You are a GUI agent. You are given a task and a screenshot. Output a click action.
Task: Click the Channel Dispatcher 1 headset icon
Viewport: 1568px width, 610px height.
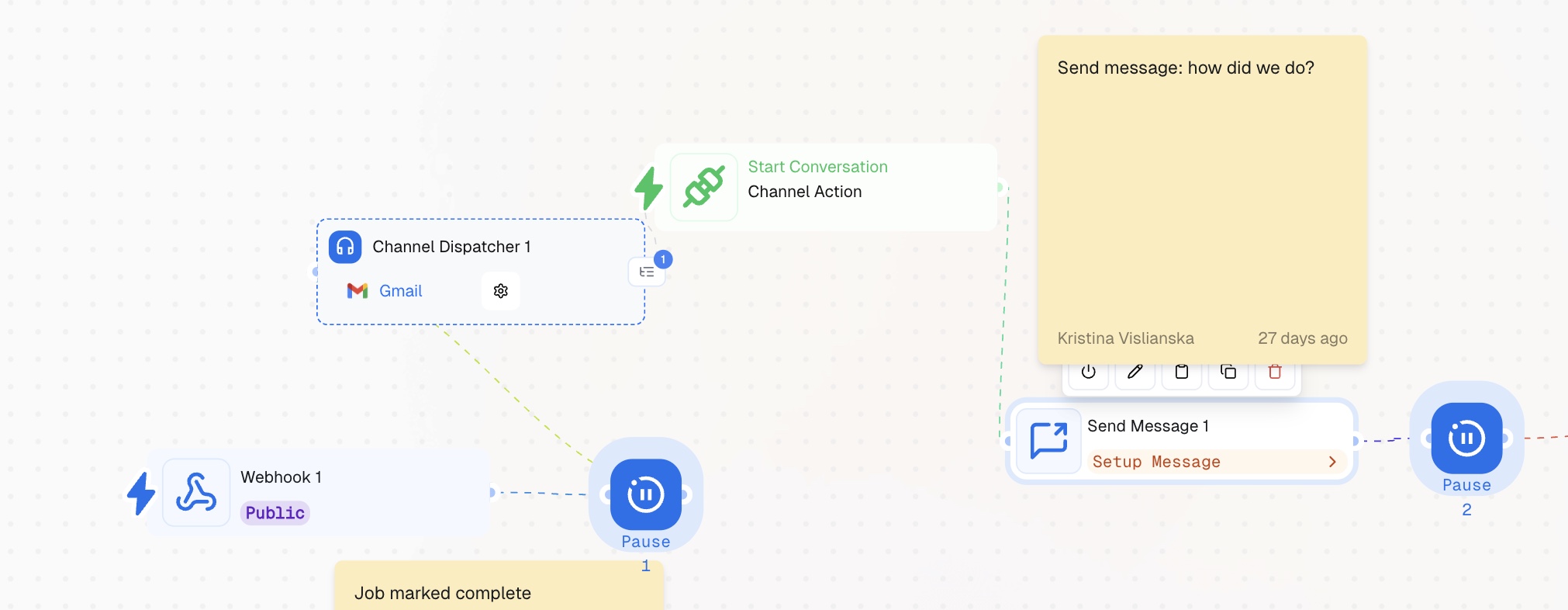tap(345, 247)
